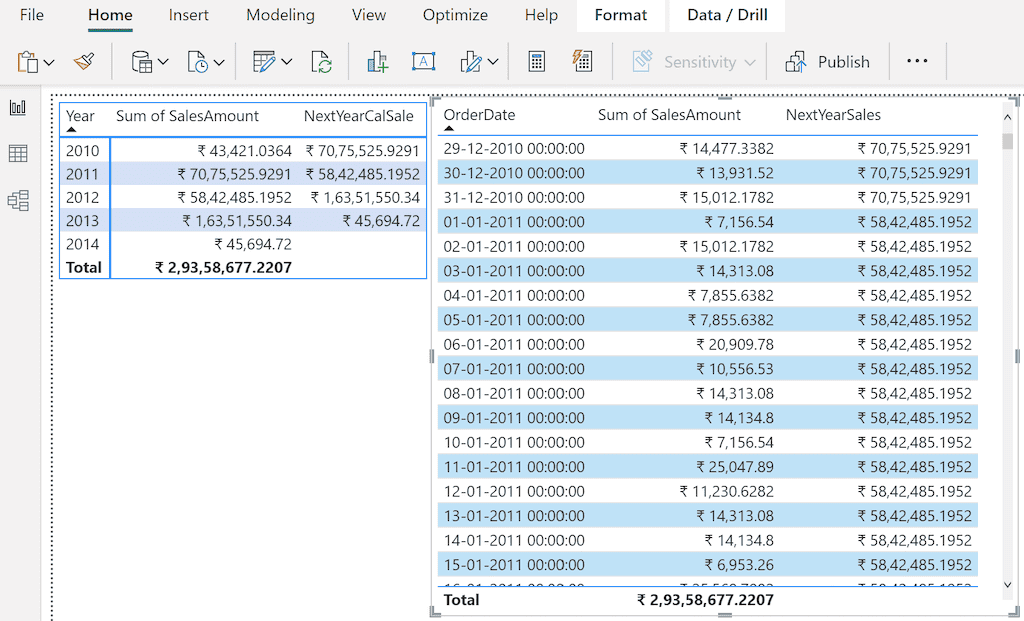Insert a text box using the toolbar icon
This screenshot has width=1024, height=621.
[423, 61]
